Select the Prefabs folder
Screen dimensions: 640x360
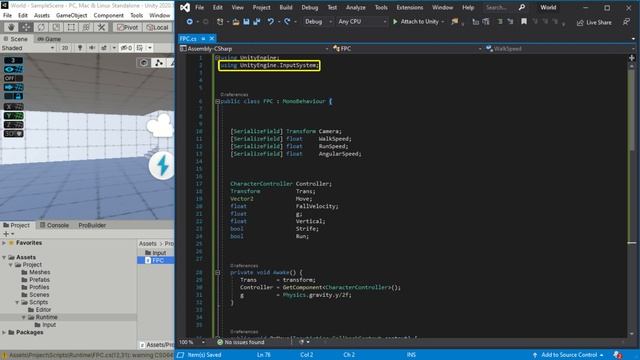click(x=36, y=280)
